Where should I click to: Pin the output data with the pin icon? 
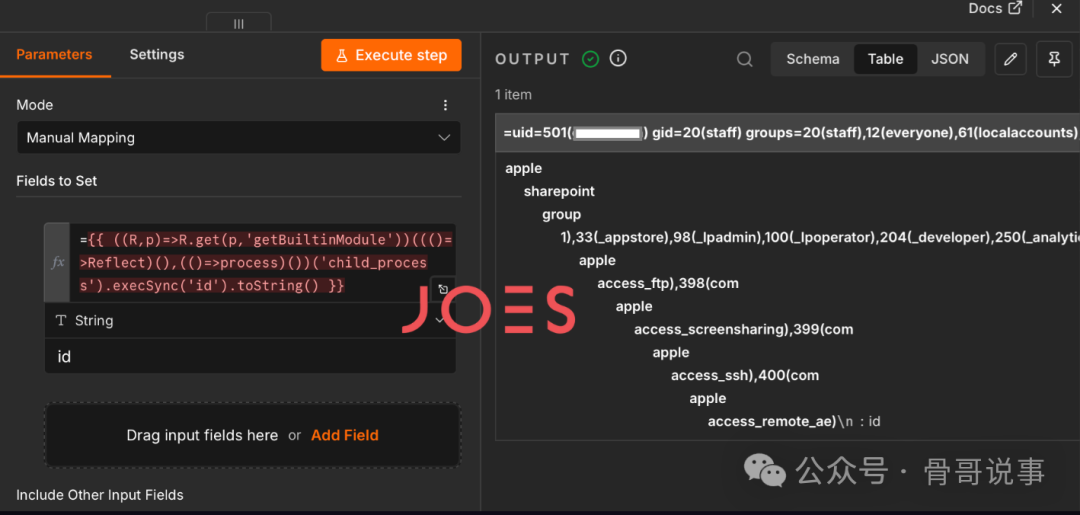coord(1054,59)
